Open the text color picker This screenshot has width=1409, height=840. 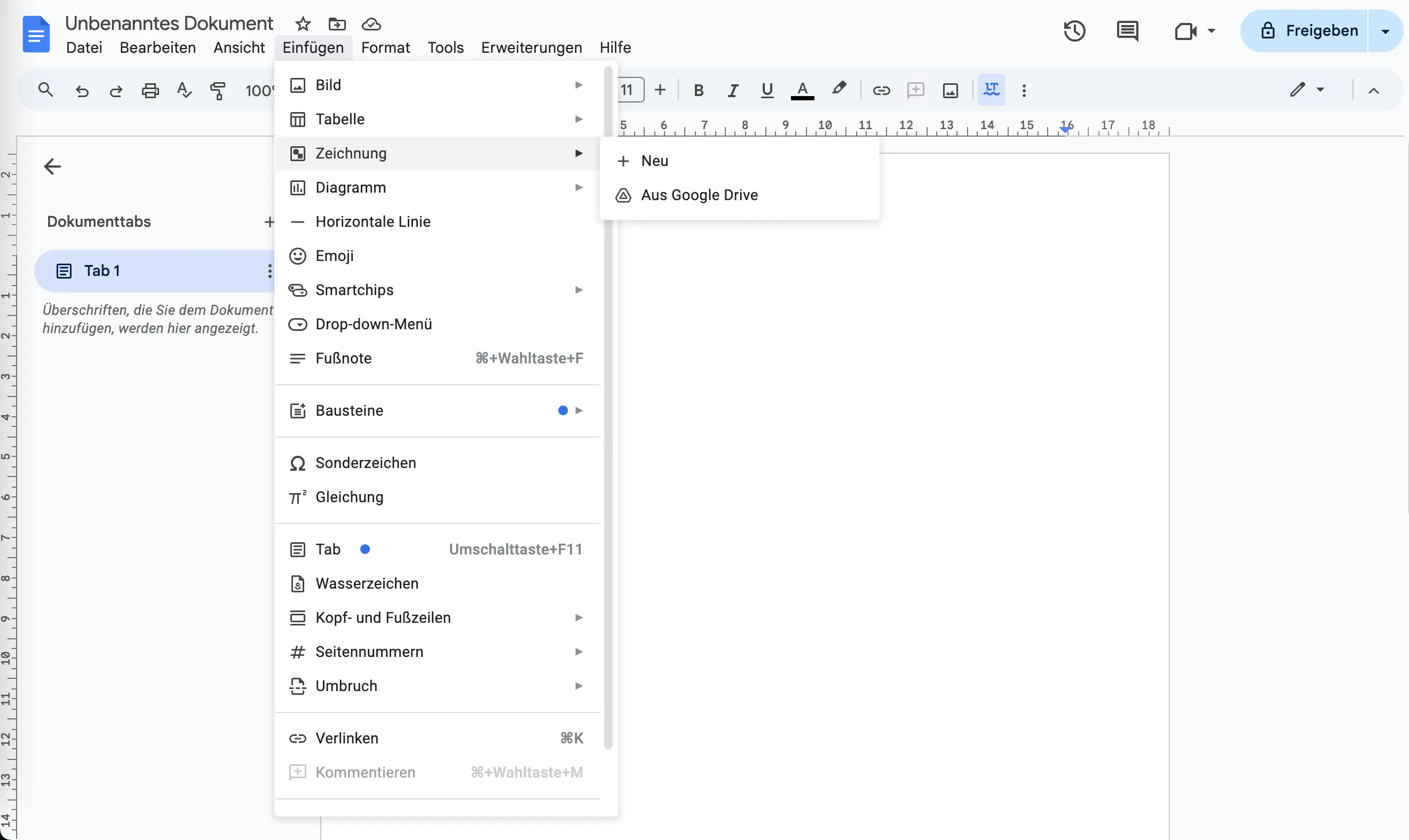click(x=803, y=90)
